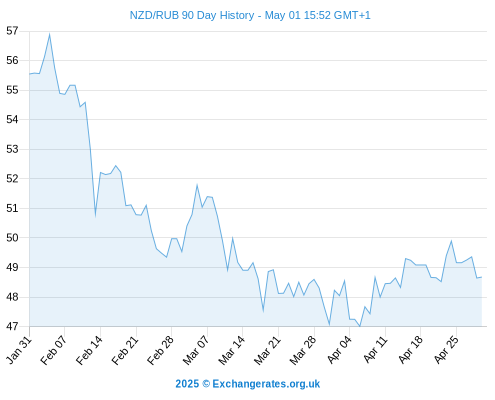Screen dimensions: 495x400
Task: Click the 47 value on the y-axis
Action: click(x=12, y=326)
